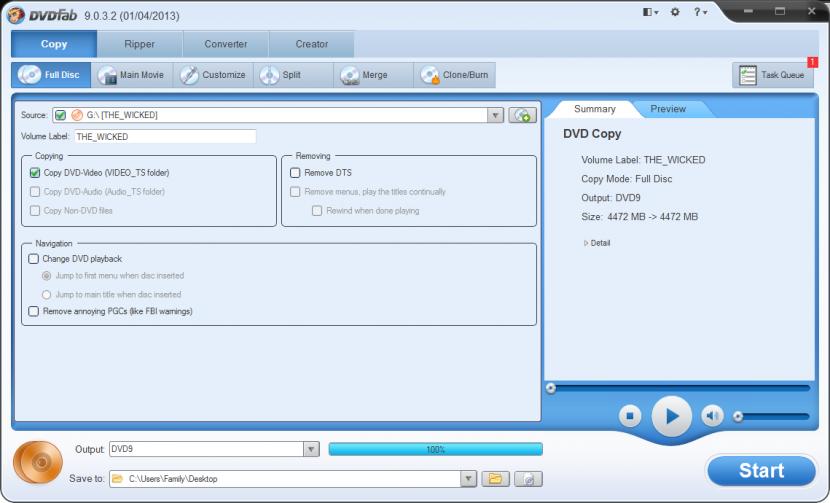Open the Task Queue
830x503 pixels.
click(773, 75)
